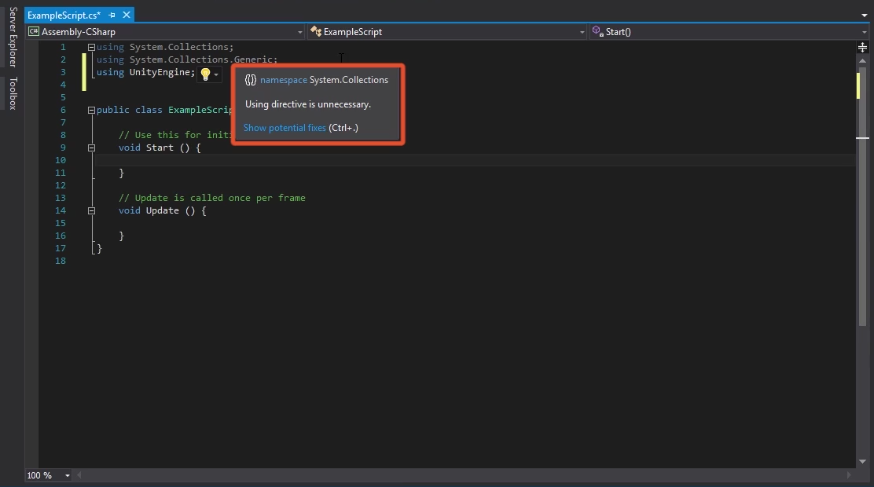Collapse the ExampleScript class block
874x487 pixels.
(x=91, y=110)
